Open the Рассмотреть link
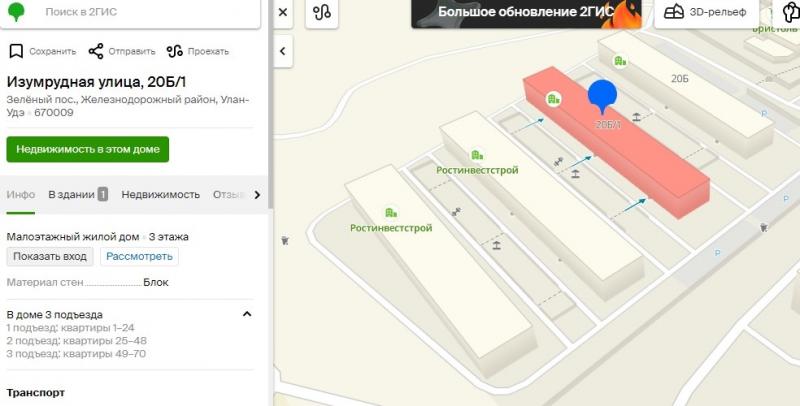The width and height of the screenshot is (800, 406). click(x=139, y=256)
